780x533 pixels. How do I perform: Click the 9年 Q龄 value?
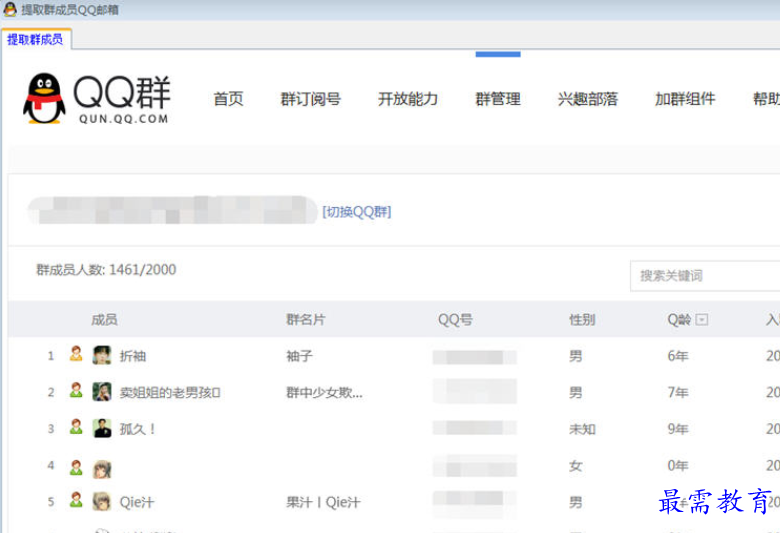point(678,429)
